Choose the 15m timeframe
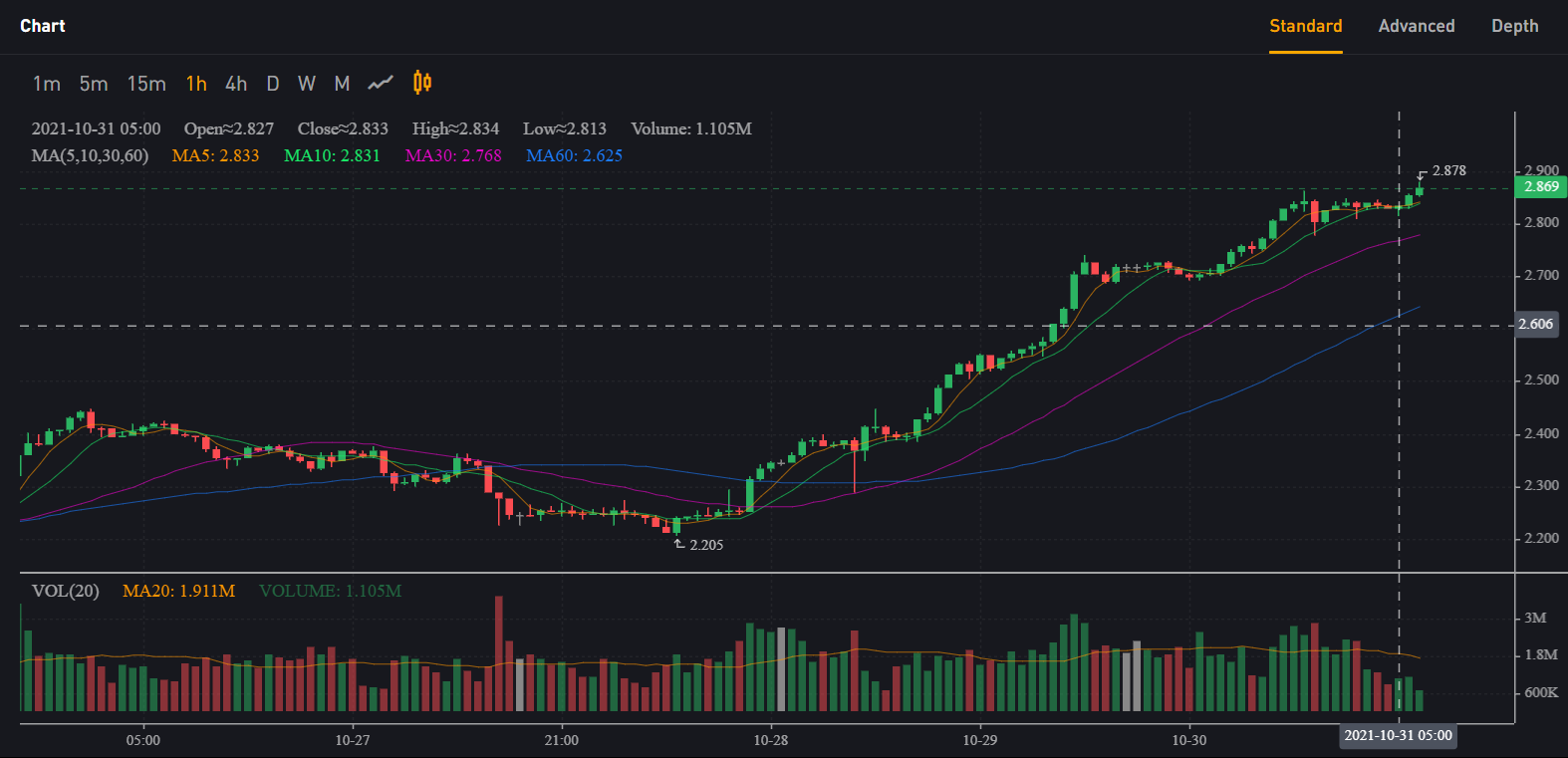 [x=146, y=84]
